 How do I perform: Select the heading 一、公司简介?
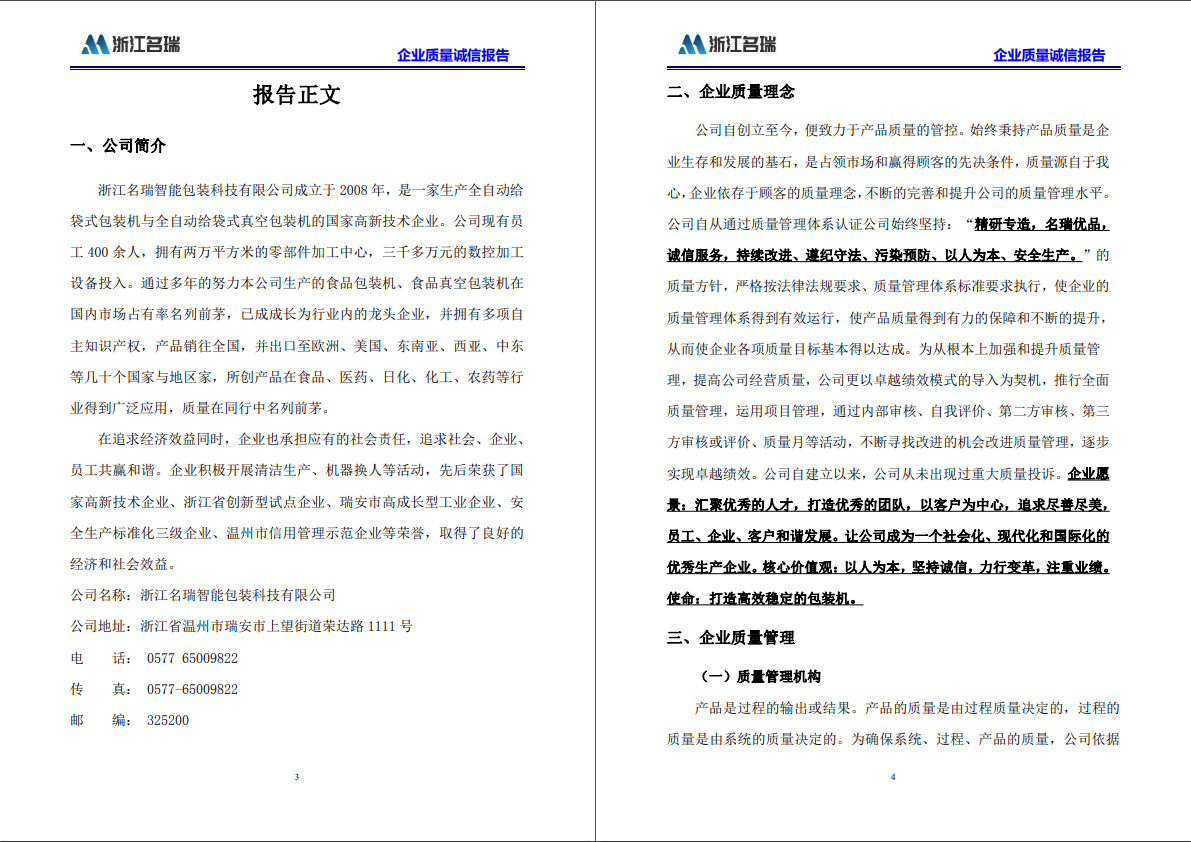[118, 146]
